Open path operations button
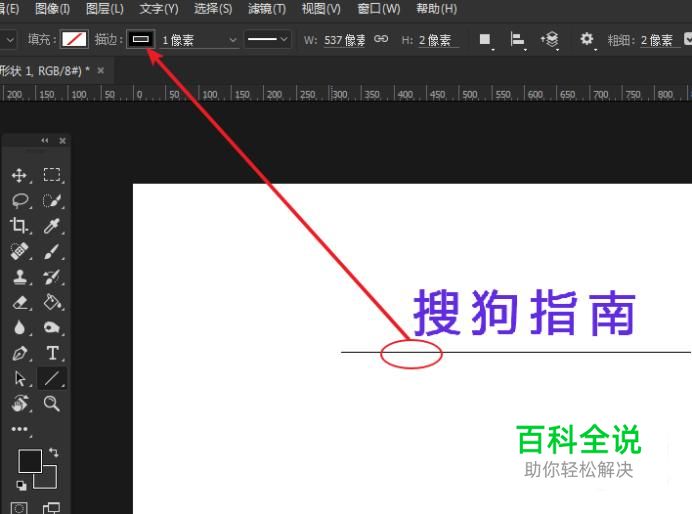692x514 pixels. (485, 40)
